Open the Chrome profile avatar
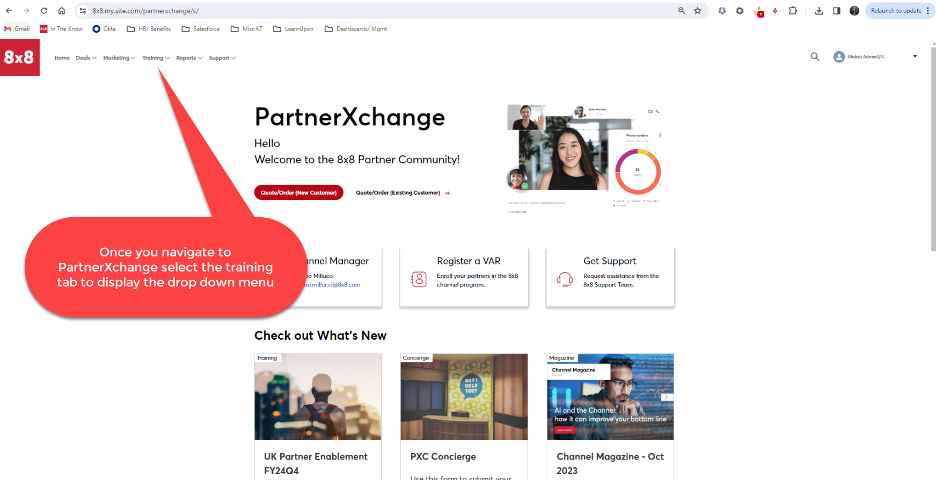This screenshot has width=936, height=480. click(854, 11)
